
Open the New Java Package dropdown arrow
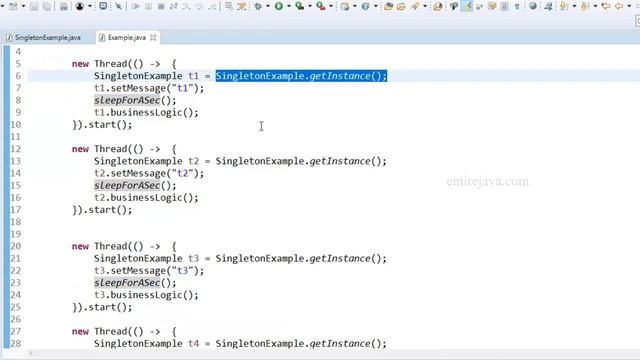click(355, 6)
